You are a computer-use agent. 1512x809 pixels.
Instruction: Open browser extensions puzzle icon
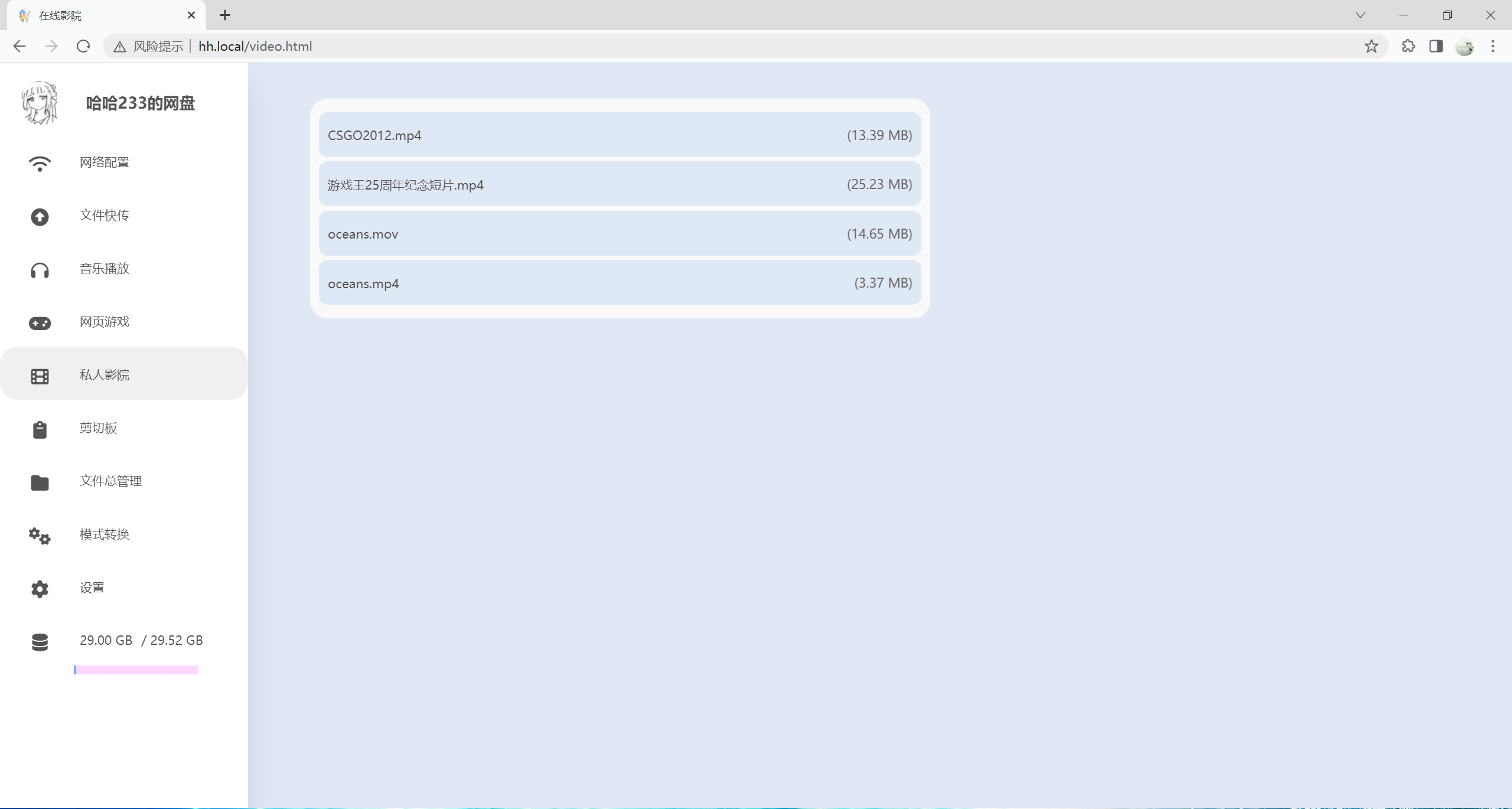coord(1408,46)
